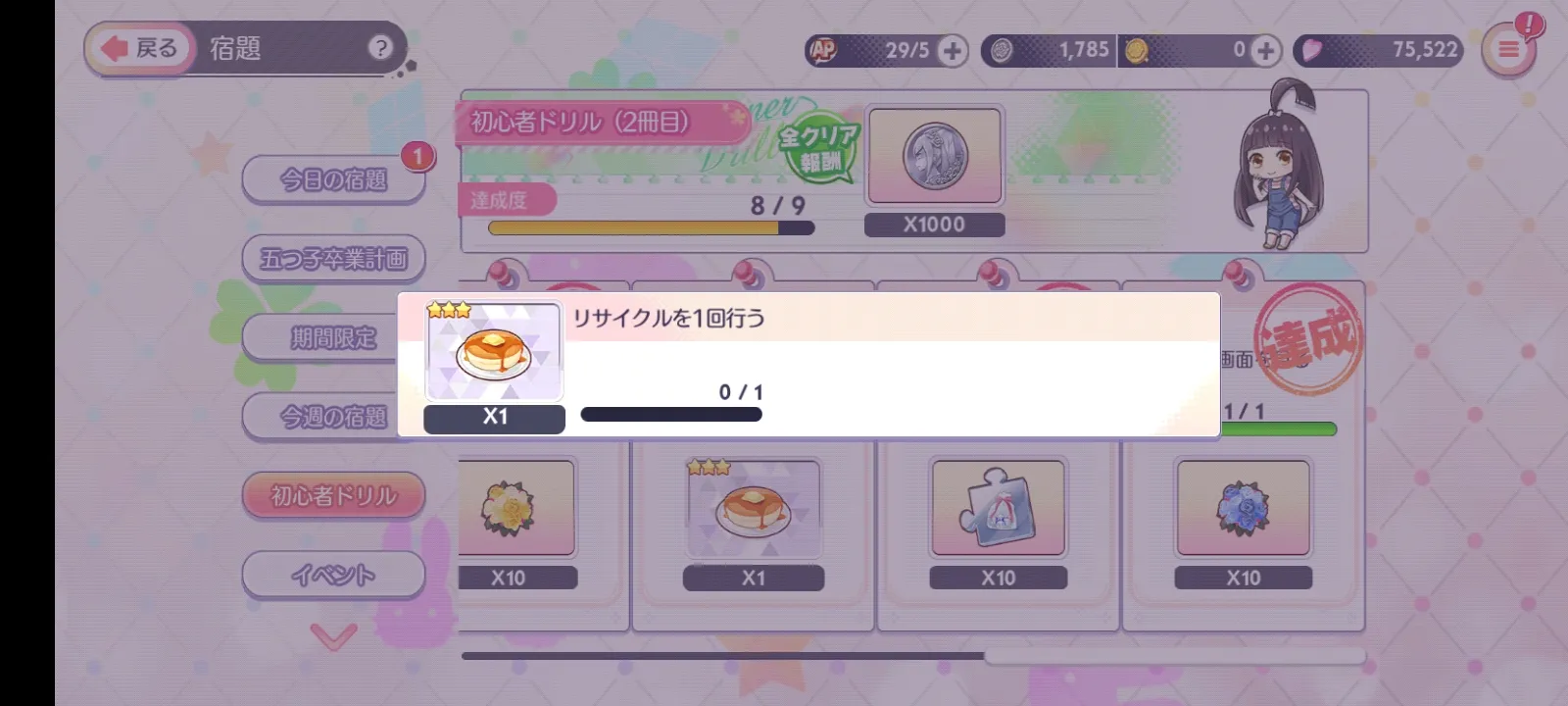The width and height of the screenshot is (1568, 706).
Task: Open the イベント tab
Action: tap(334, 575)
